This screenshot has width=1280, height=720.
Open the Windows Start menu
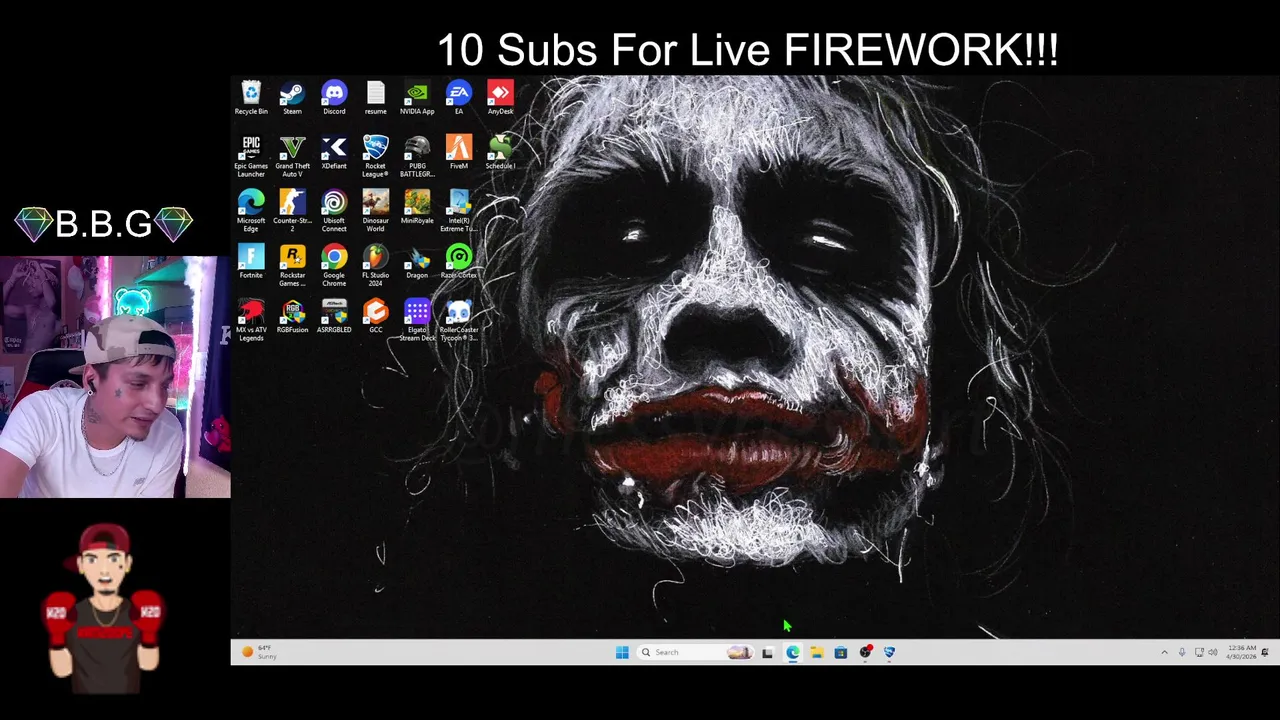click(x=622, y=652)
